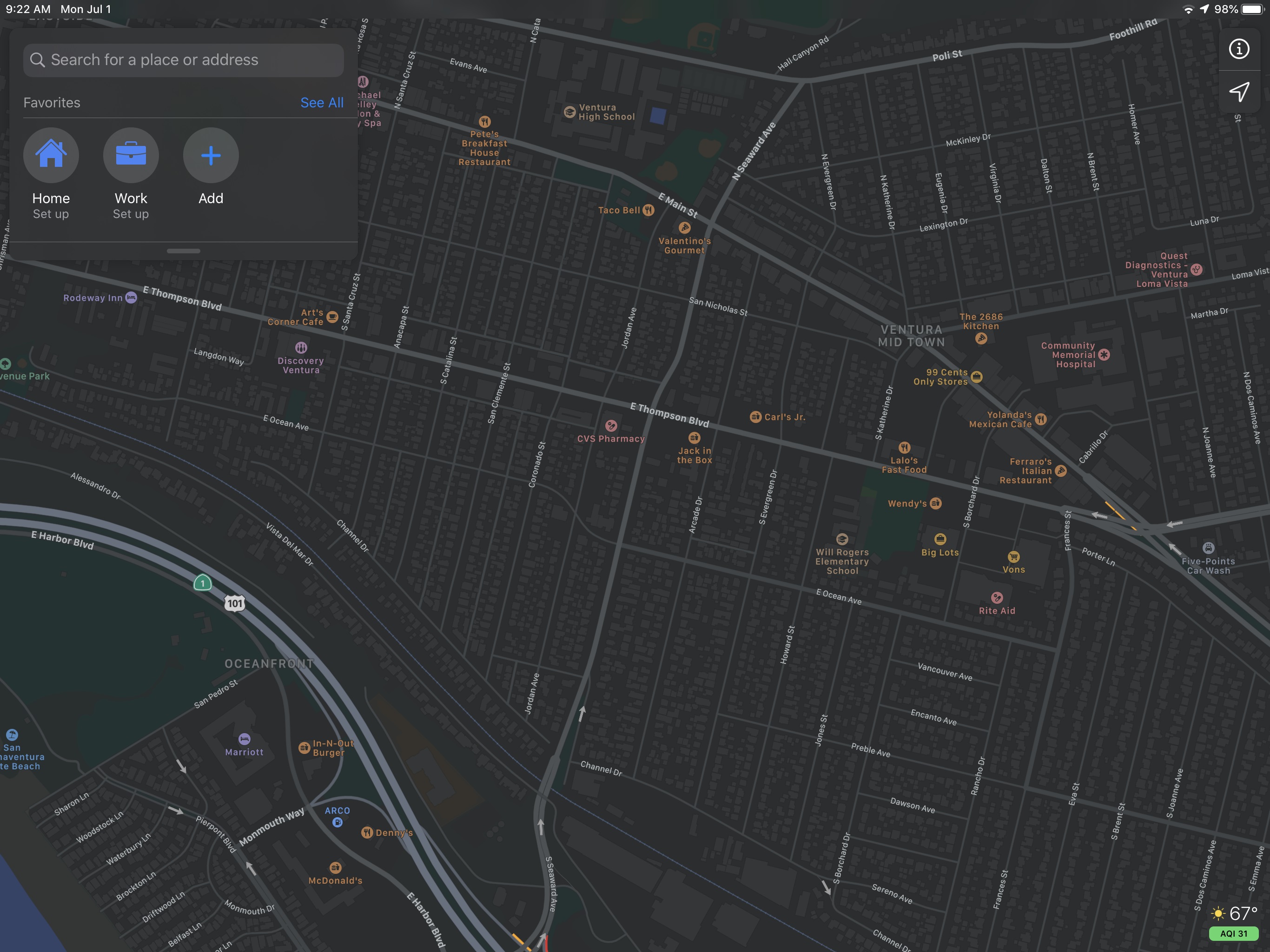Tap the Community Memorial Hospital marker

click(1104, 355)
